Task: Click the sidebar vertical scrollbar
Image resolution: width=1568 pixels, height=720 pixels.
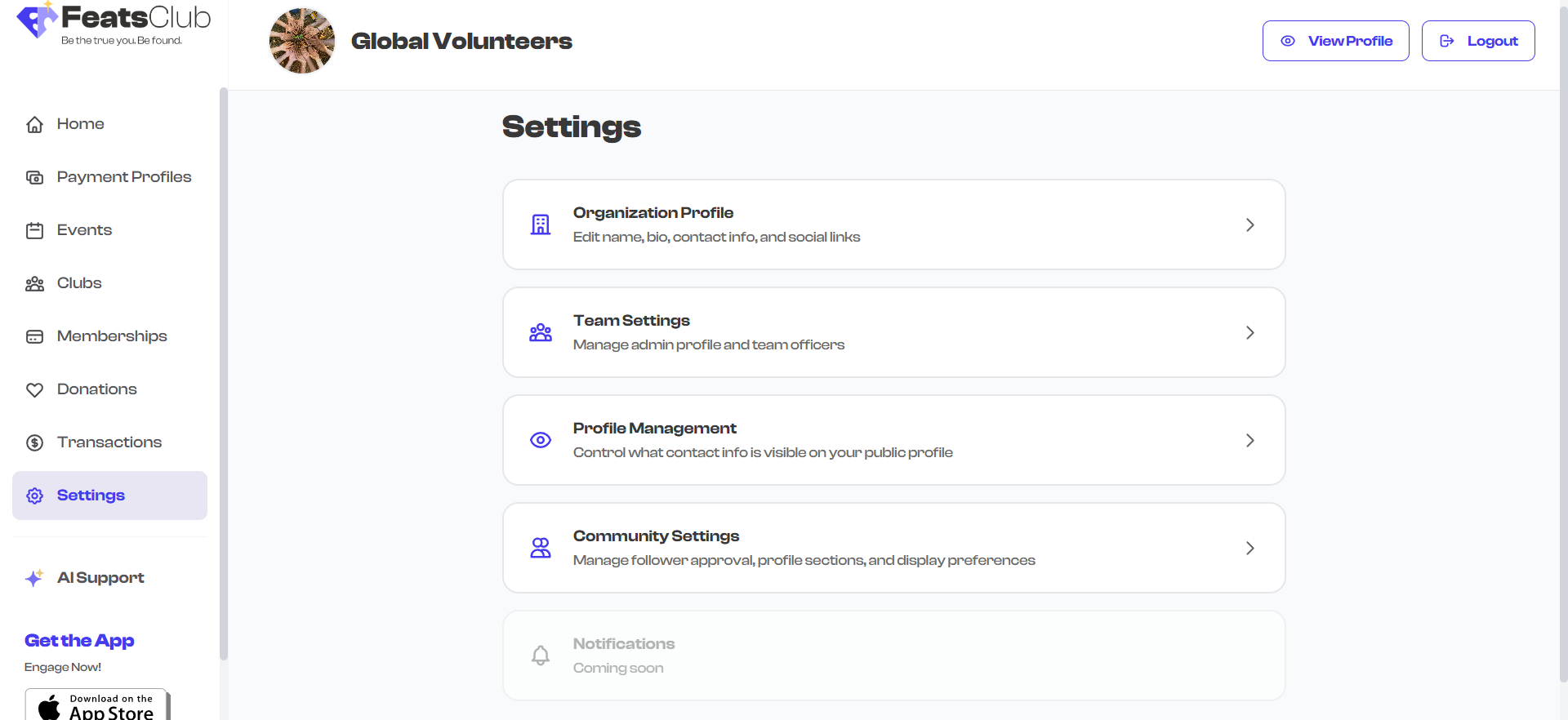Action: point(224,374)
